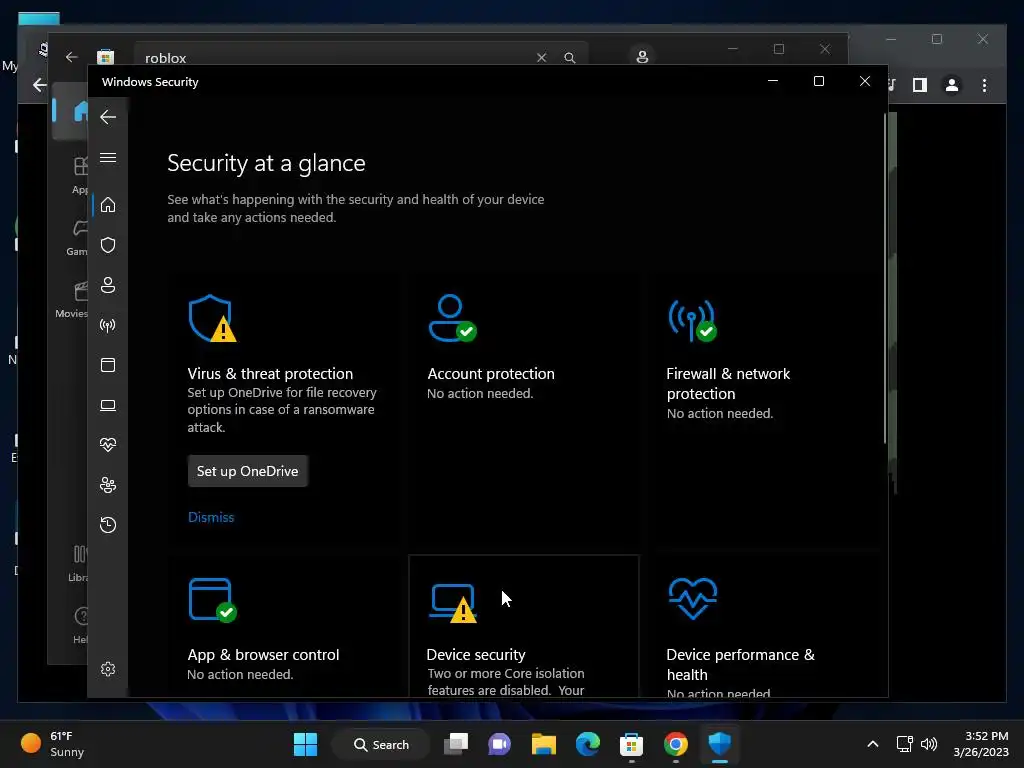
Task: Open Virus & threat protection heading
Action: click(x=270, y=374)
